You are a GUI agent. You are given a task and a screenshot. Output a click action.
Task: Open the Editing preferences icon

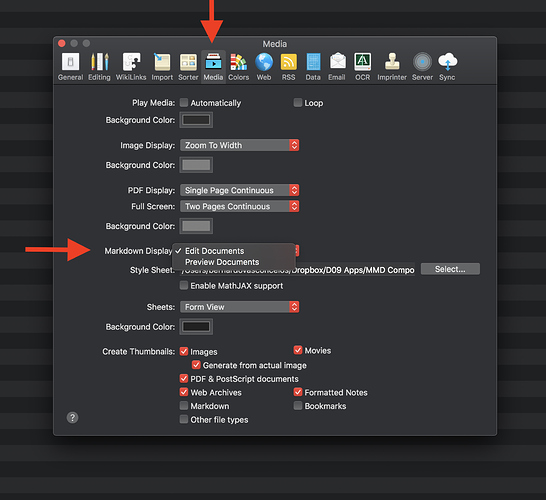point(99,67)
